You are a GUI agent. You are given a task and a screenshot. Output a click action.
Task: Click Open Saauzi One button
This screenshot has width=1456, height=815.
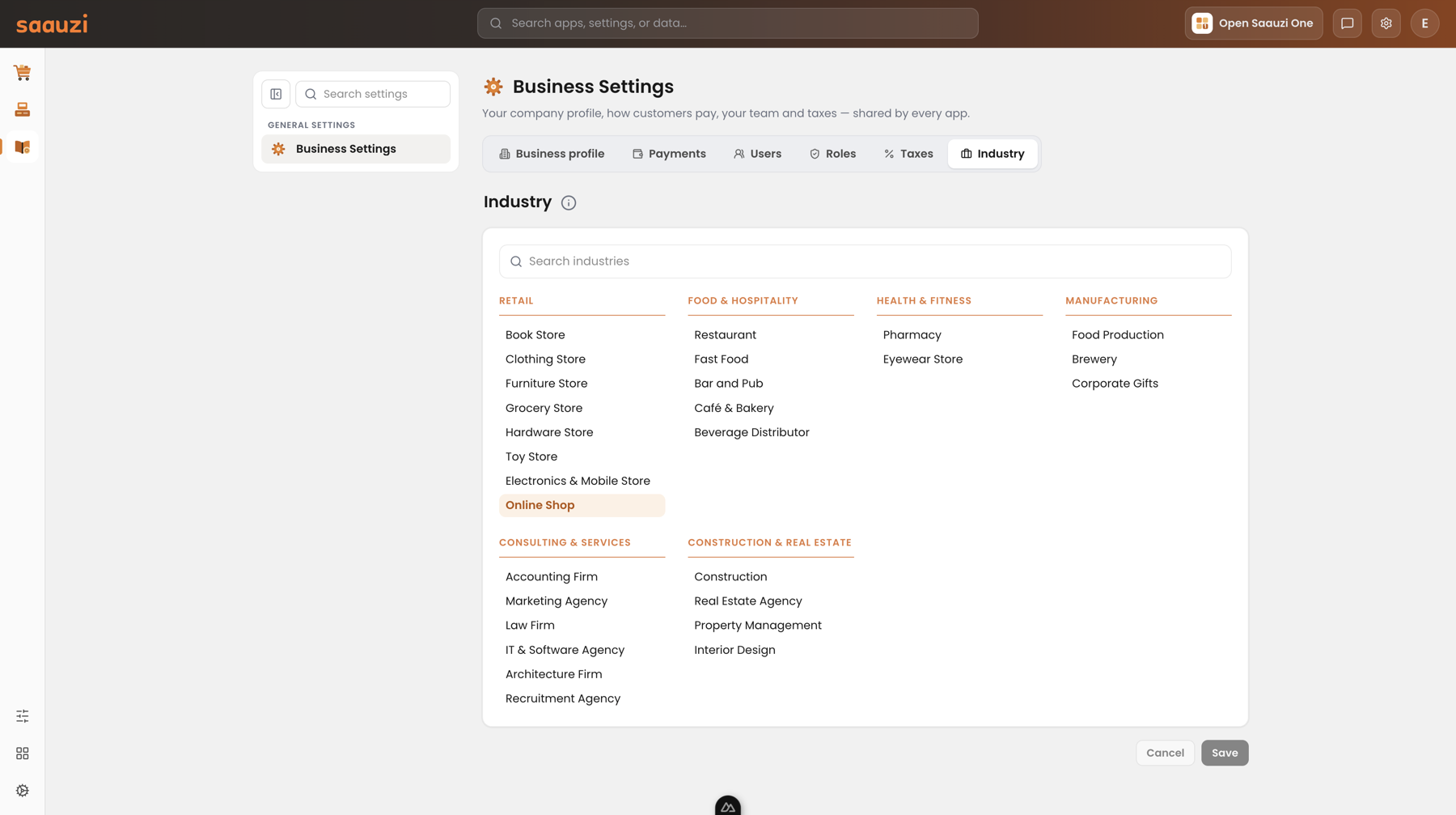pos(1254,23)
